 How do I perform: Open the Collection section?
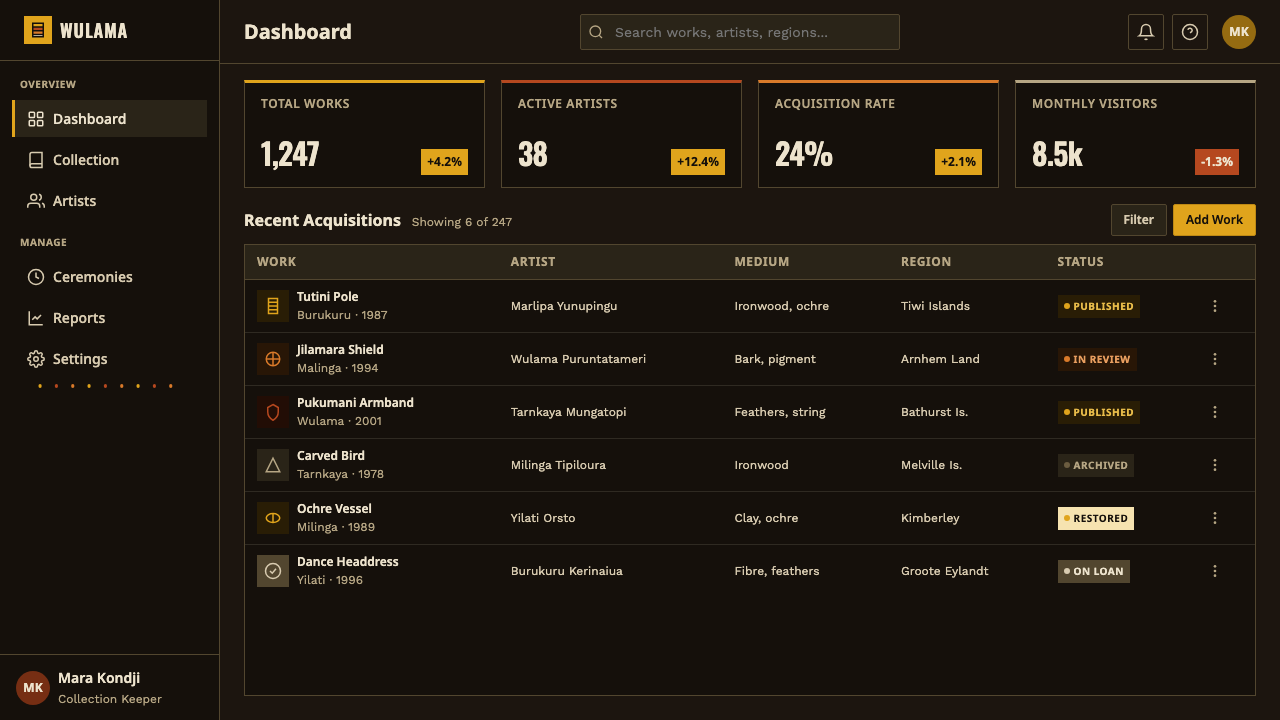(110, 160)
